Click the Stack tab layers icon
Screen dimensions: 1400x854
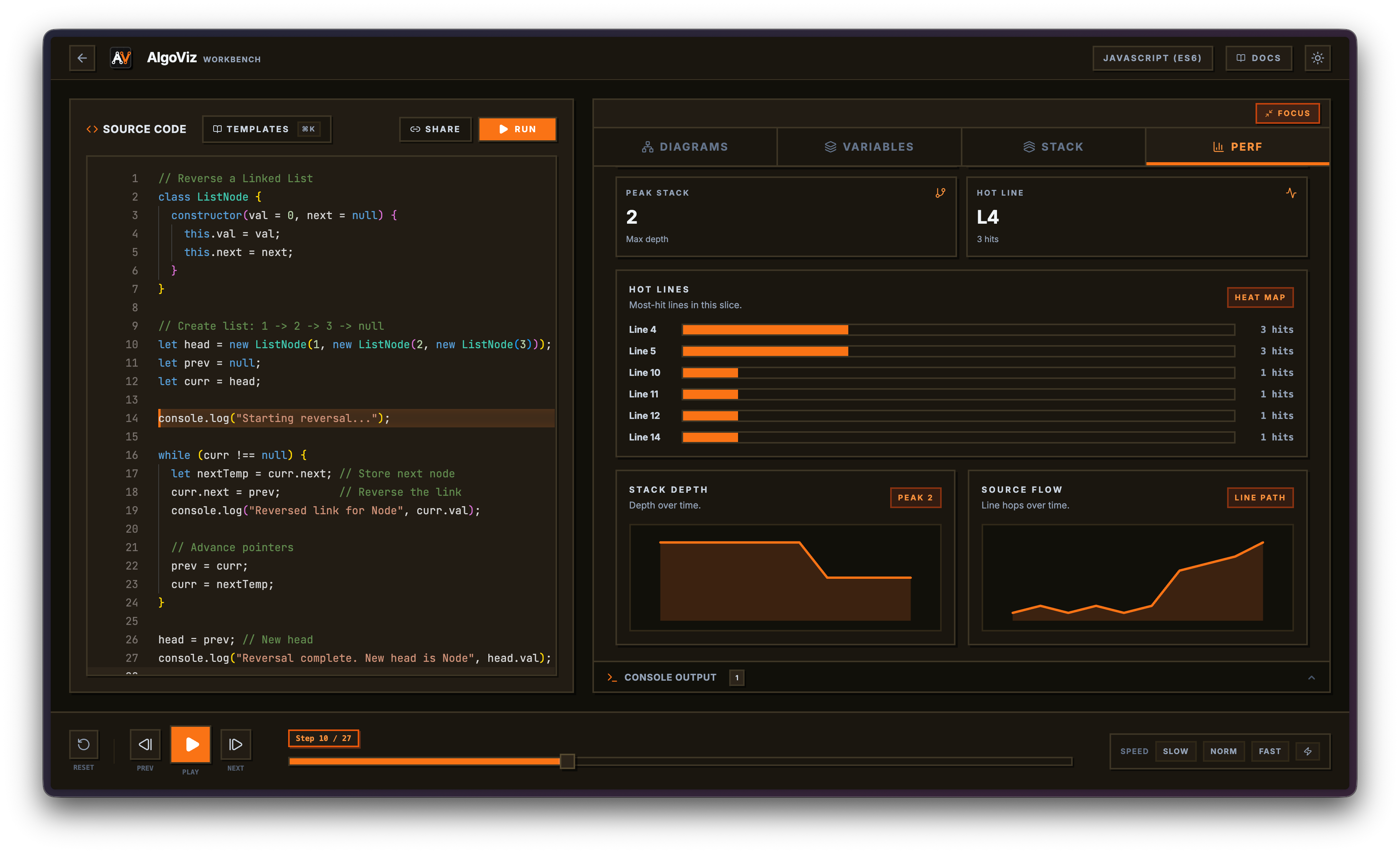[1028, 147]
